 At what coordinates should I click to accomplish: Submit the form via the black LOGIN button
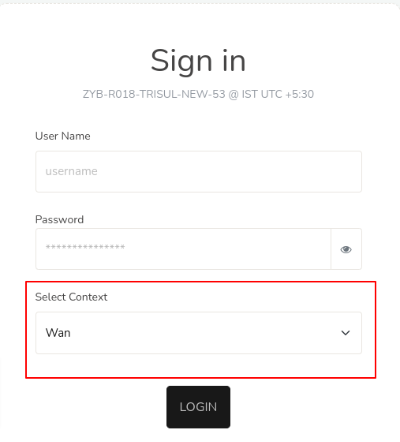tap(198, 407)
